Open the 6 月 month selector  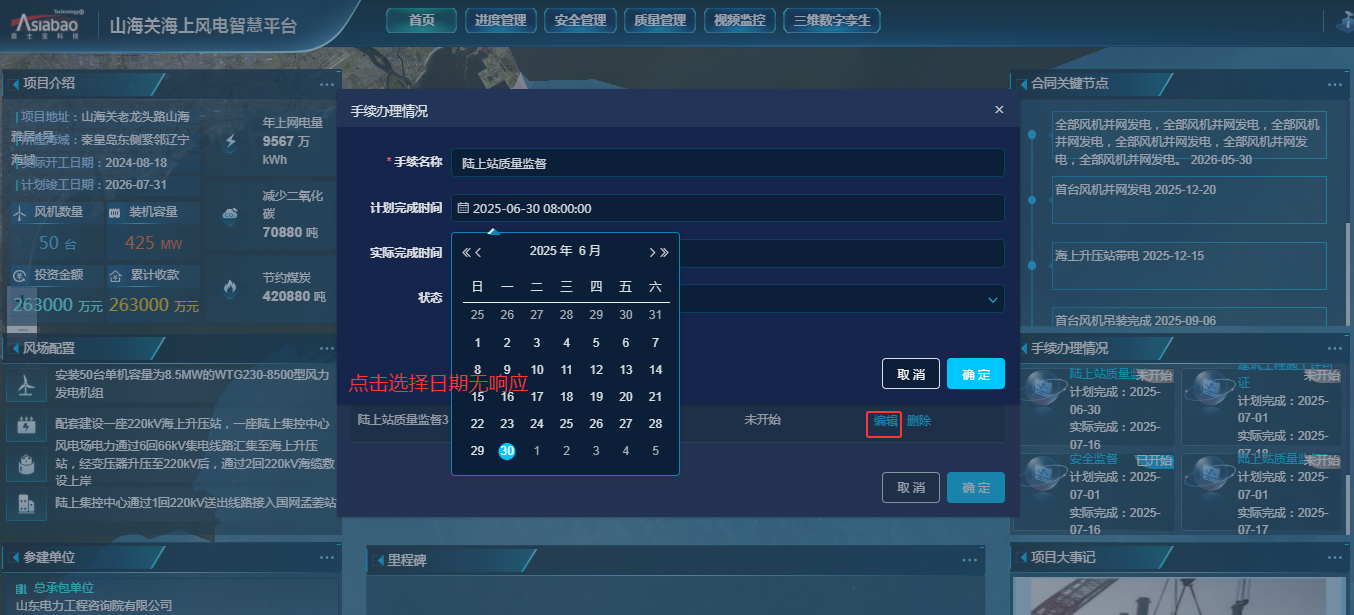tap(590, 251)
